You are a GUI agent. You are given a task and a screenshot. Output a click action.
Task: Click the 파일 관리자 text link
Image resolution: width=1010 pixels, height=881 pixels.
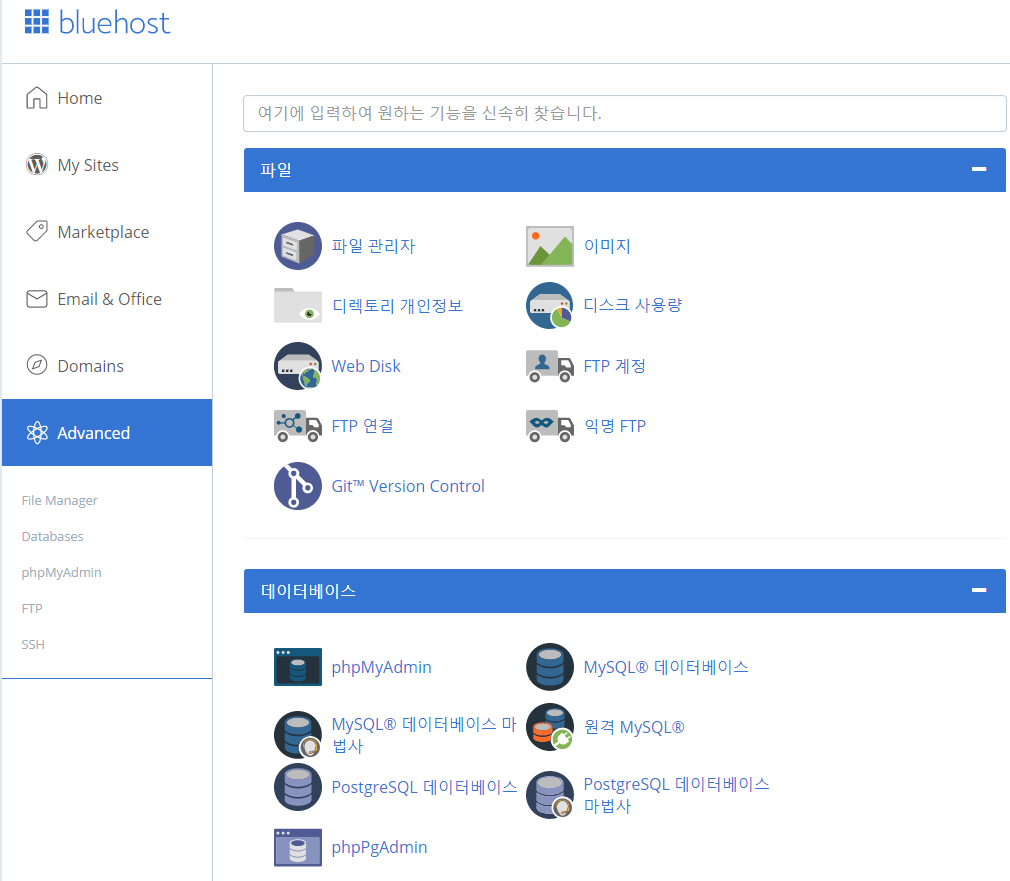373,246
